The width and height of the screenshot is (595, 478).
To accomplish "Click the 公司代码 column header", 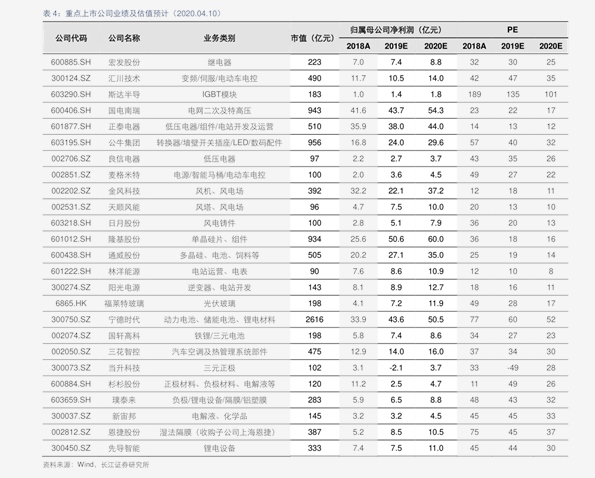I will 71,38.
